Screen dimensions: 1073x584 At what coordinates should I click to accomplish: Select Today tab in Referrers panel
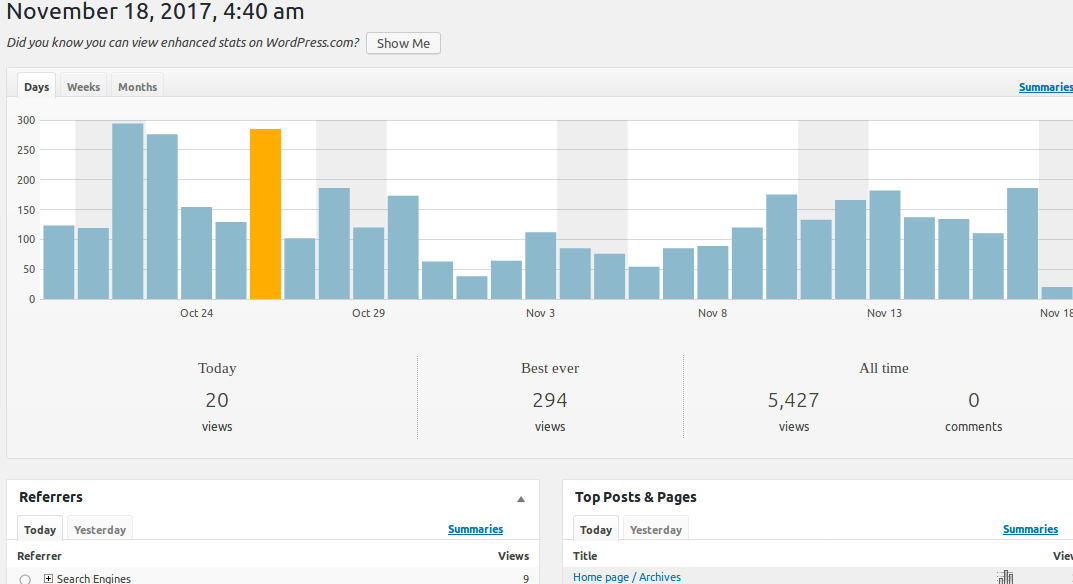click(39, 529)
